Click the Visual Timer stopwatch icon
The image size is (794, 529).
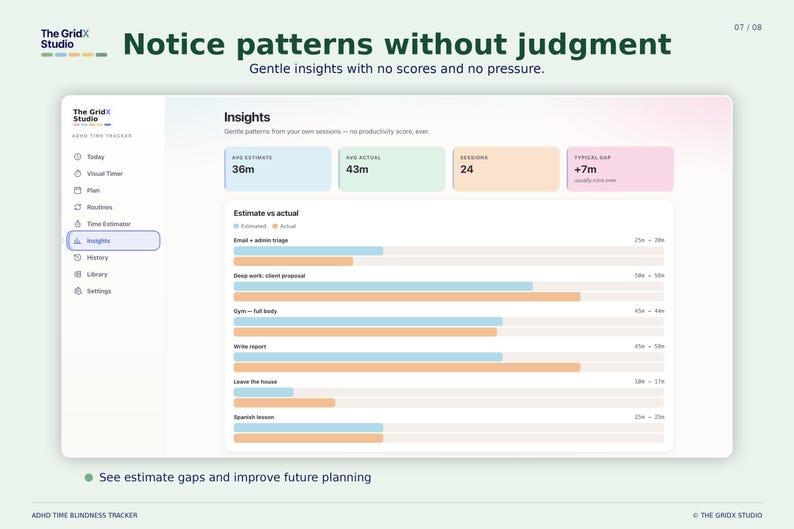pyautogui.click(x=77, y=174)
